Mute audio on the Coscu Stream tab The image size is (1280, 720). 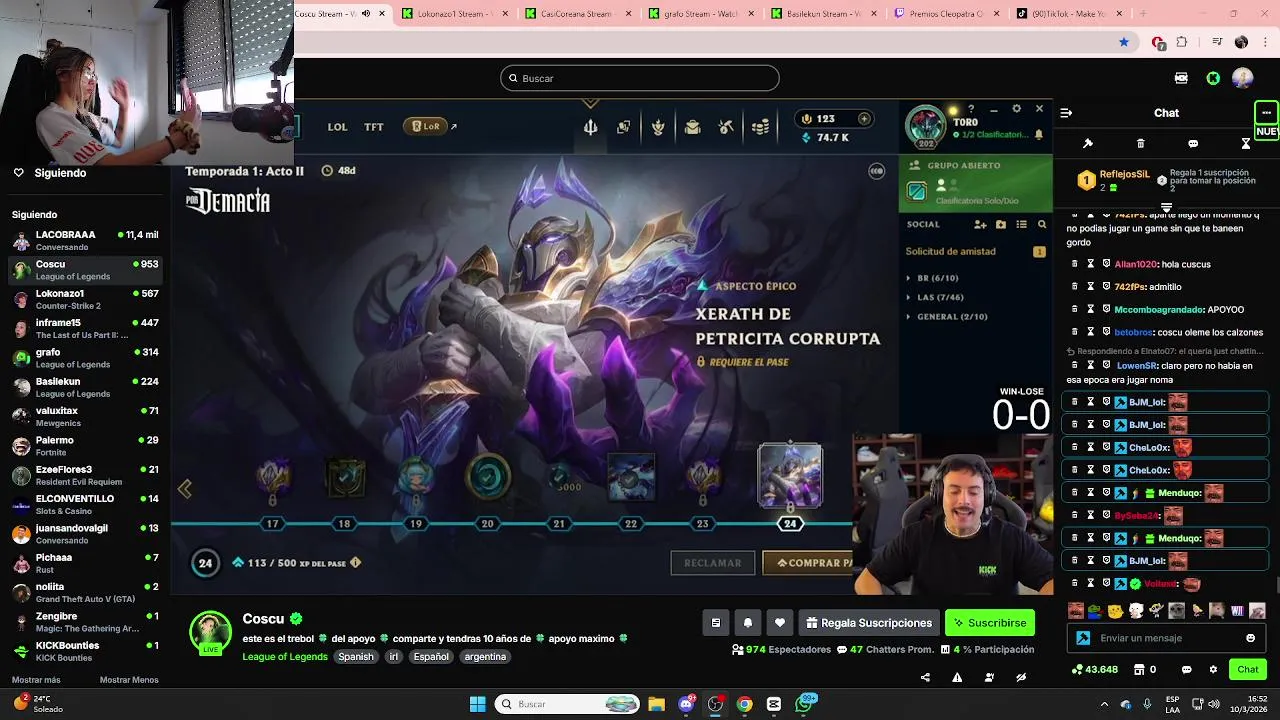365,14
